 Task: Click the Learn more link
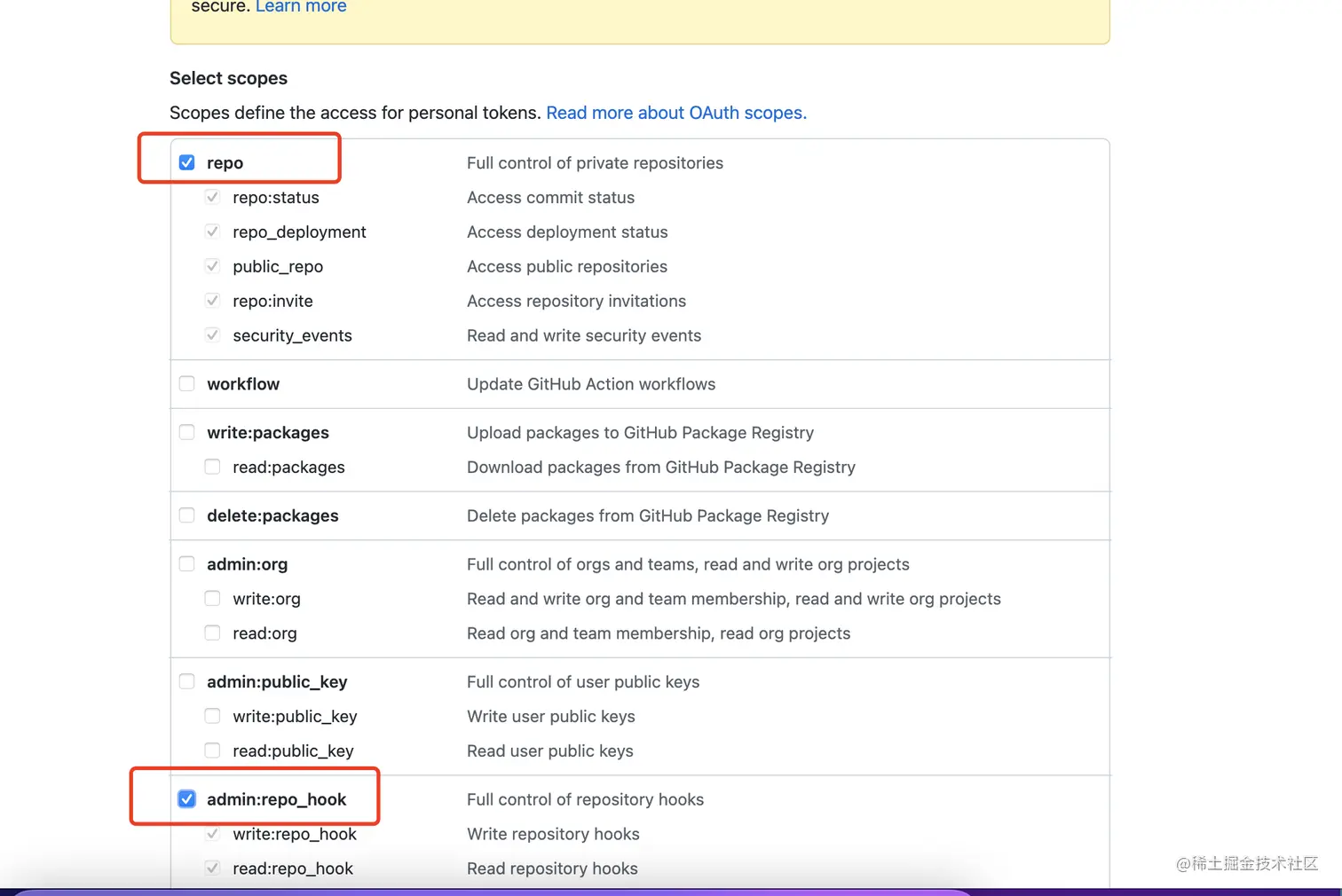pyautogui.click(x=301, y=7)
